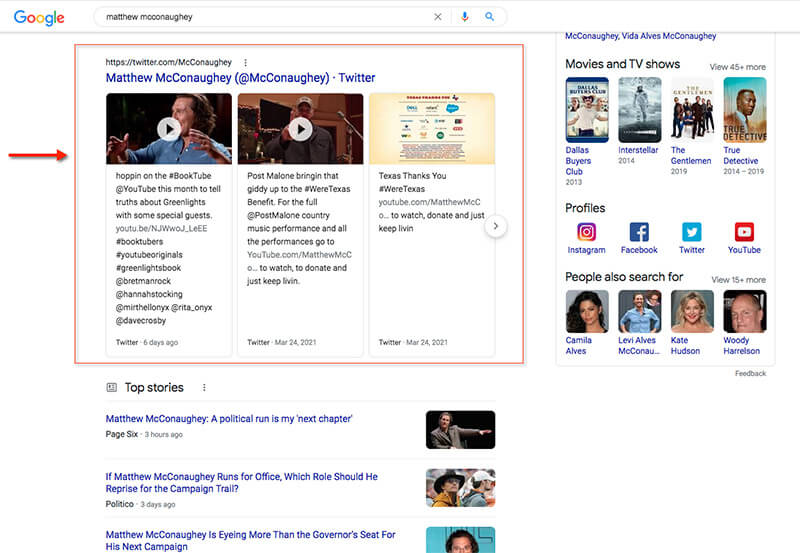
Task: Click Feedback under the knowledge panel
Action: (750, 373)
